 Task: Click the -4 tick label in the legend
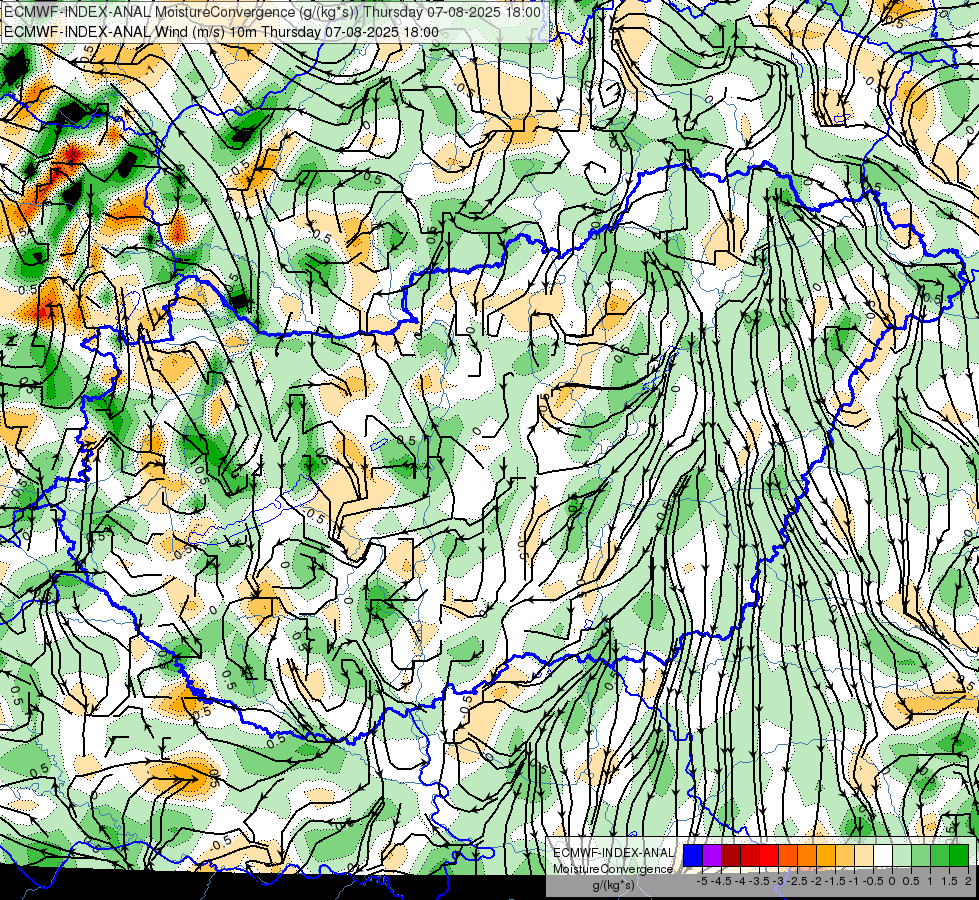(x=740, y=881)
